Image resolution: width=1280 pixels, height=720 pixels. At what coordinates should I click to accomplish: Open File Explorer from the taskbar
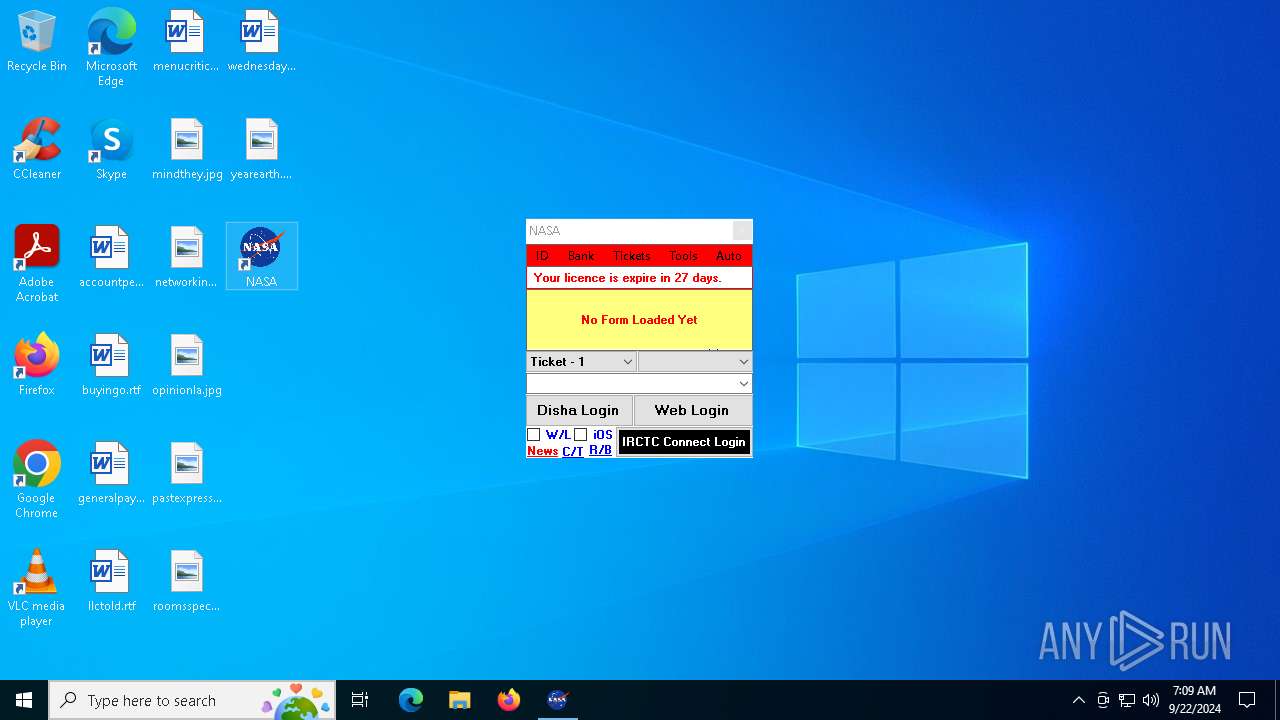460,700
